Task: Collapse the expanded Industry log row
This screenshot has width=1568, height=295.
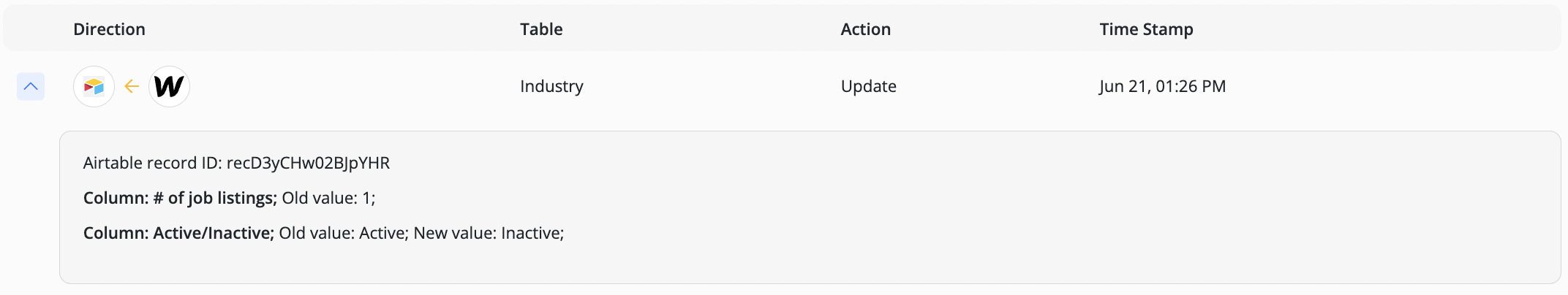Action: coord(31,87)
